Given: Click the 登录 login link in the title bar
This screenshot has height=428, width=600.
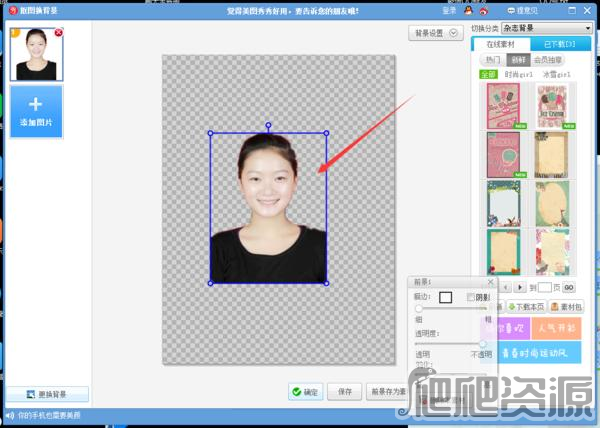Looking at the screenshot, I should [449, 10].
